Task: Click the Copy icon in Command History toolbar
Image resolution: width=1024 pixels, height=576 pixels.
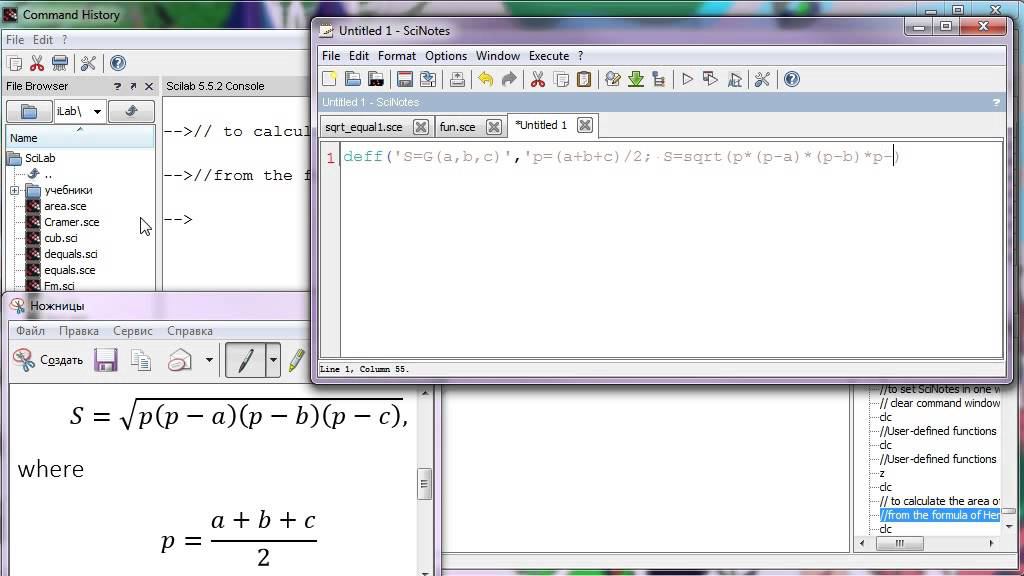Action: (x=14, y=63)
